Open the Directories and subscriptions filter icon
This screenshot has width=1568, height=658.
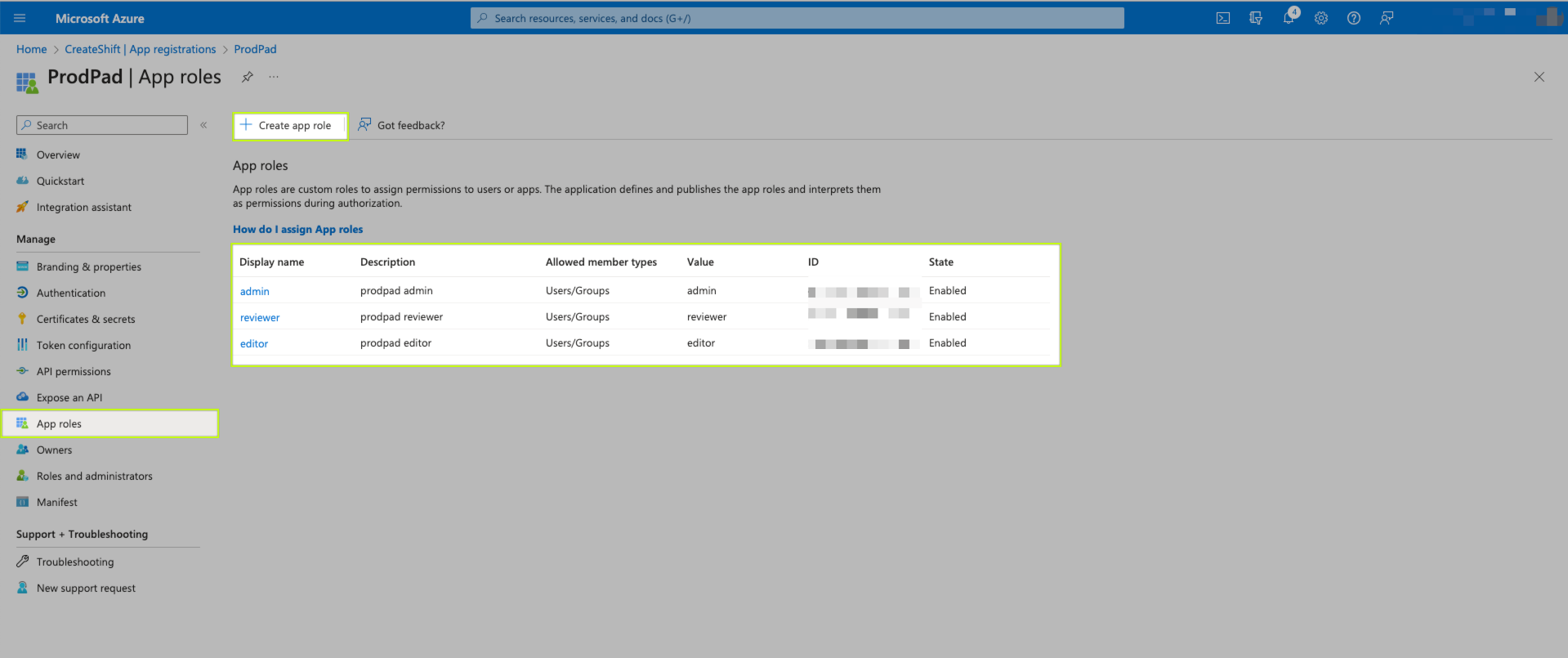tap(1256, 18)
